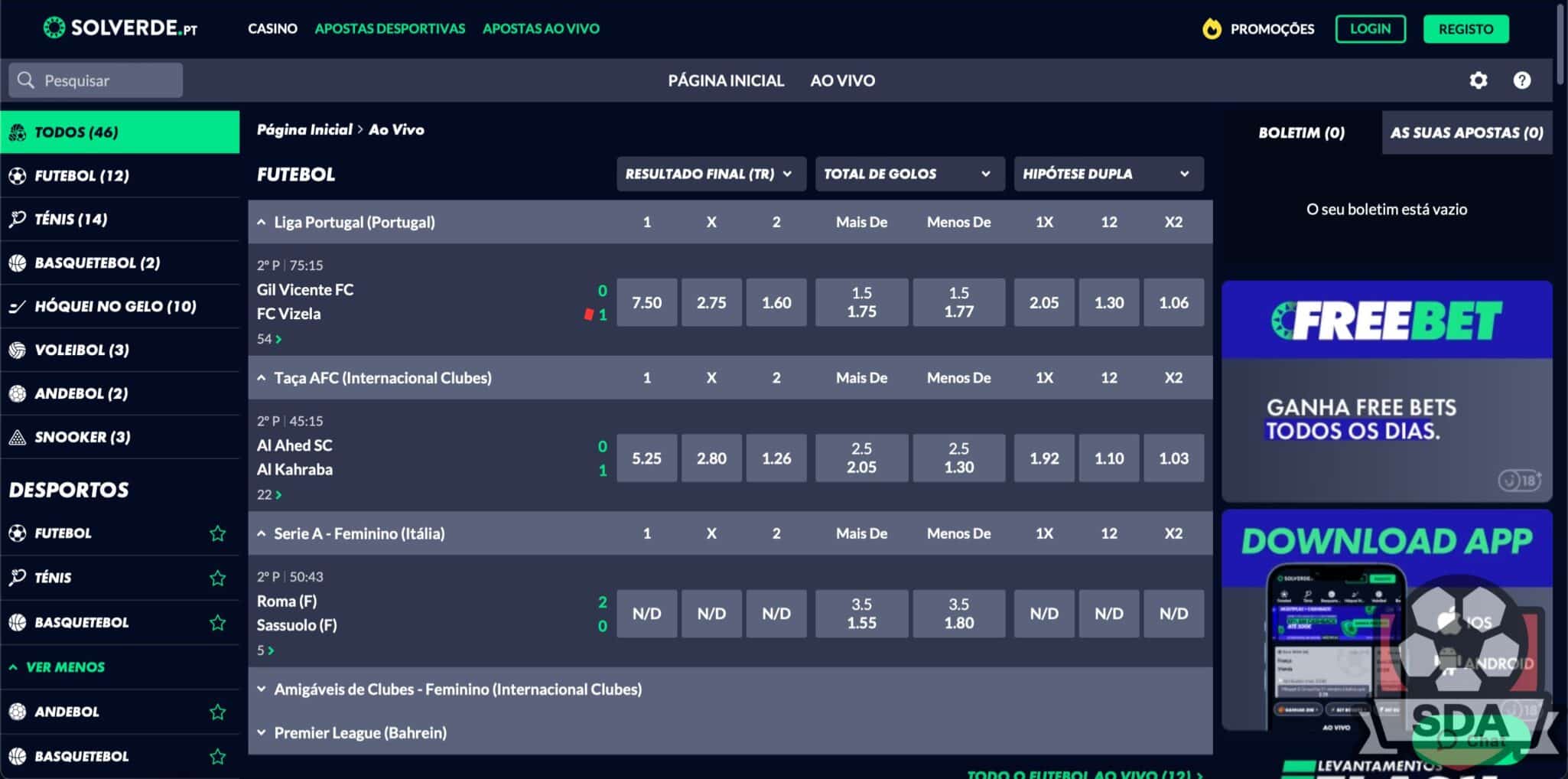Toggle the star next to Ténis
Screen dimensions: 1568x779
tap(218, 578)
